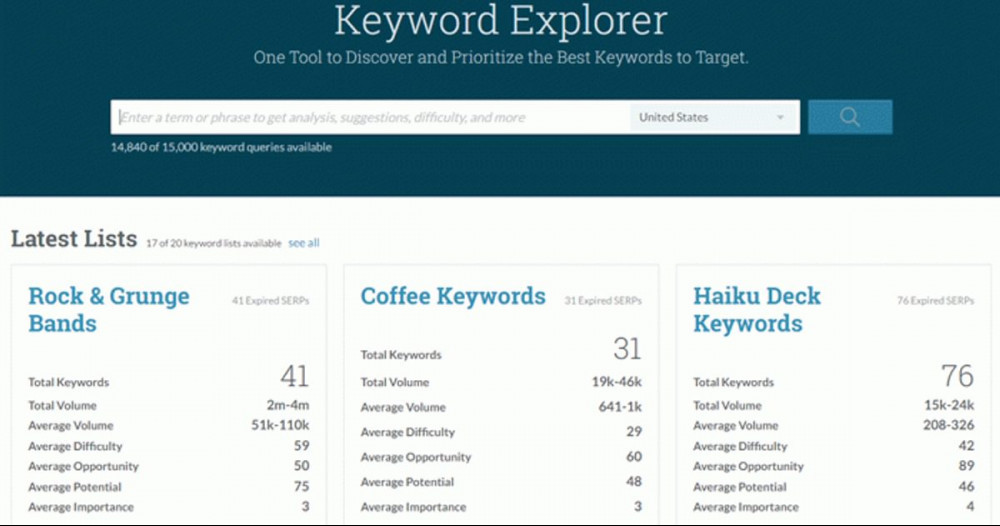
Task: Click the Latest Lists heading
Action: point(74,238)
